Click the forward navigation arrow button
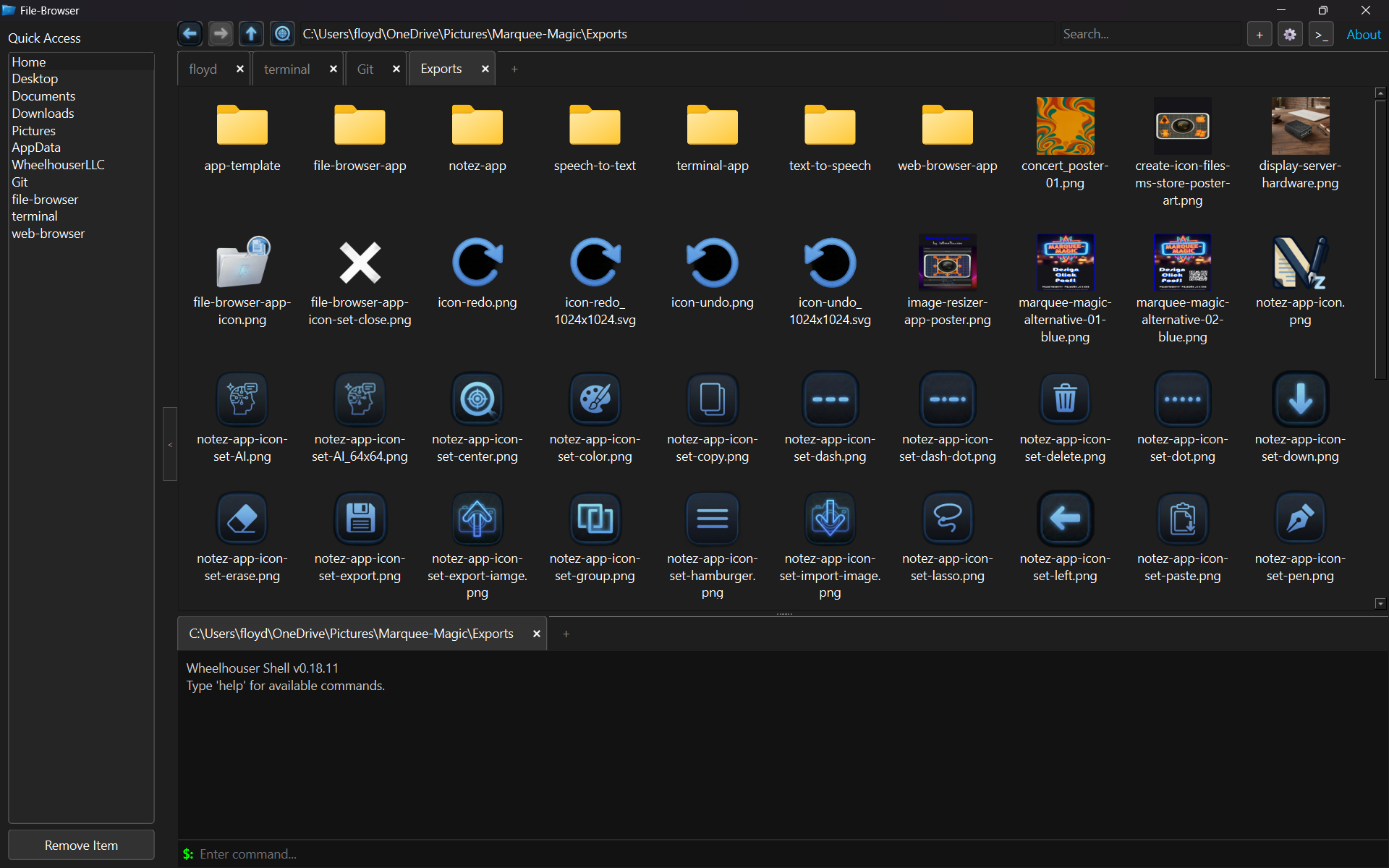 pos(221,34)
